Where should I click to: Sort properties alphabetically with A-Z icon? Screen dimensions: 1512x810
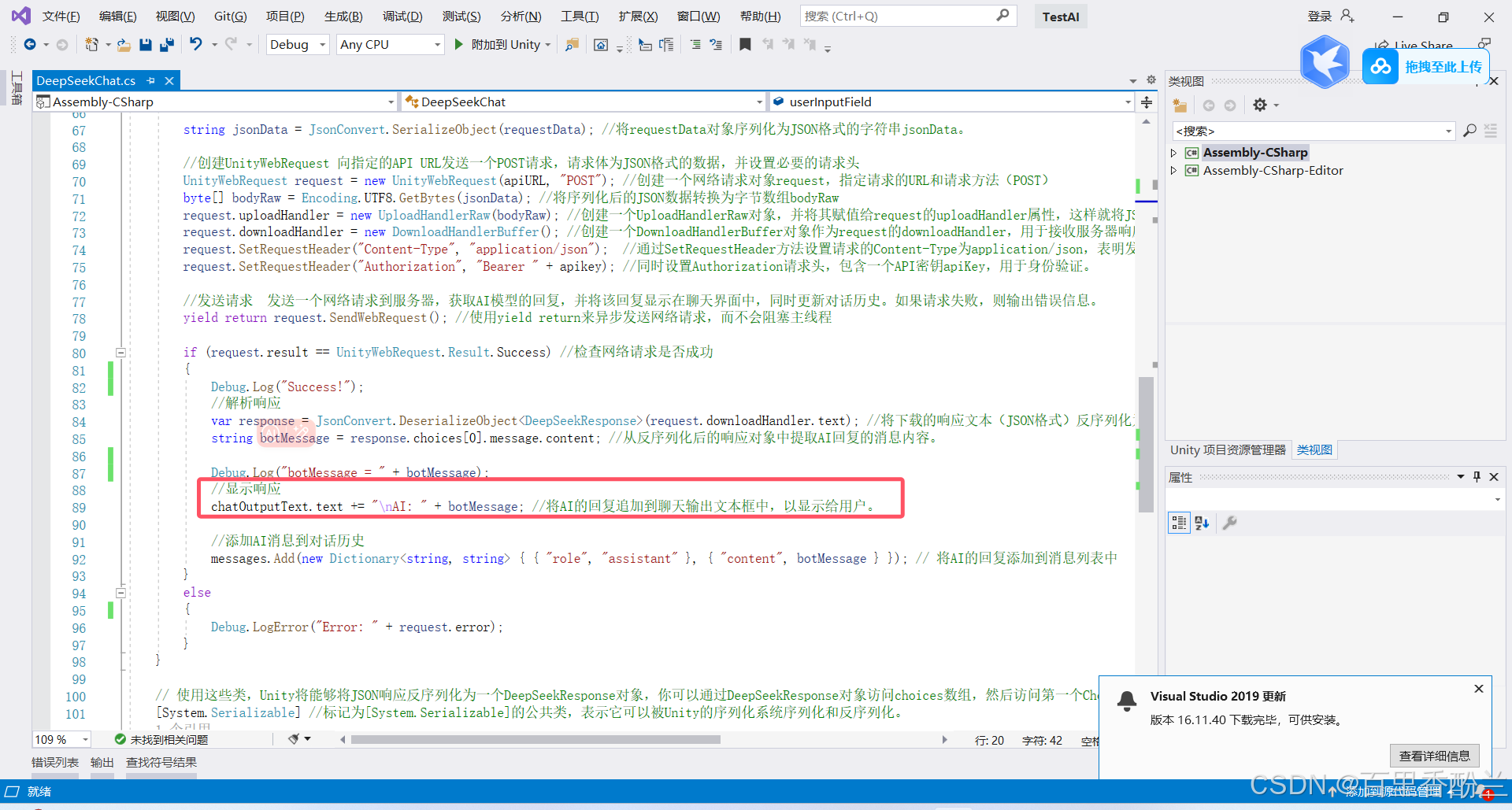(x=1202, y=523)
